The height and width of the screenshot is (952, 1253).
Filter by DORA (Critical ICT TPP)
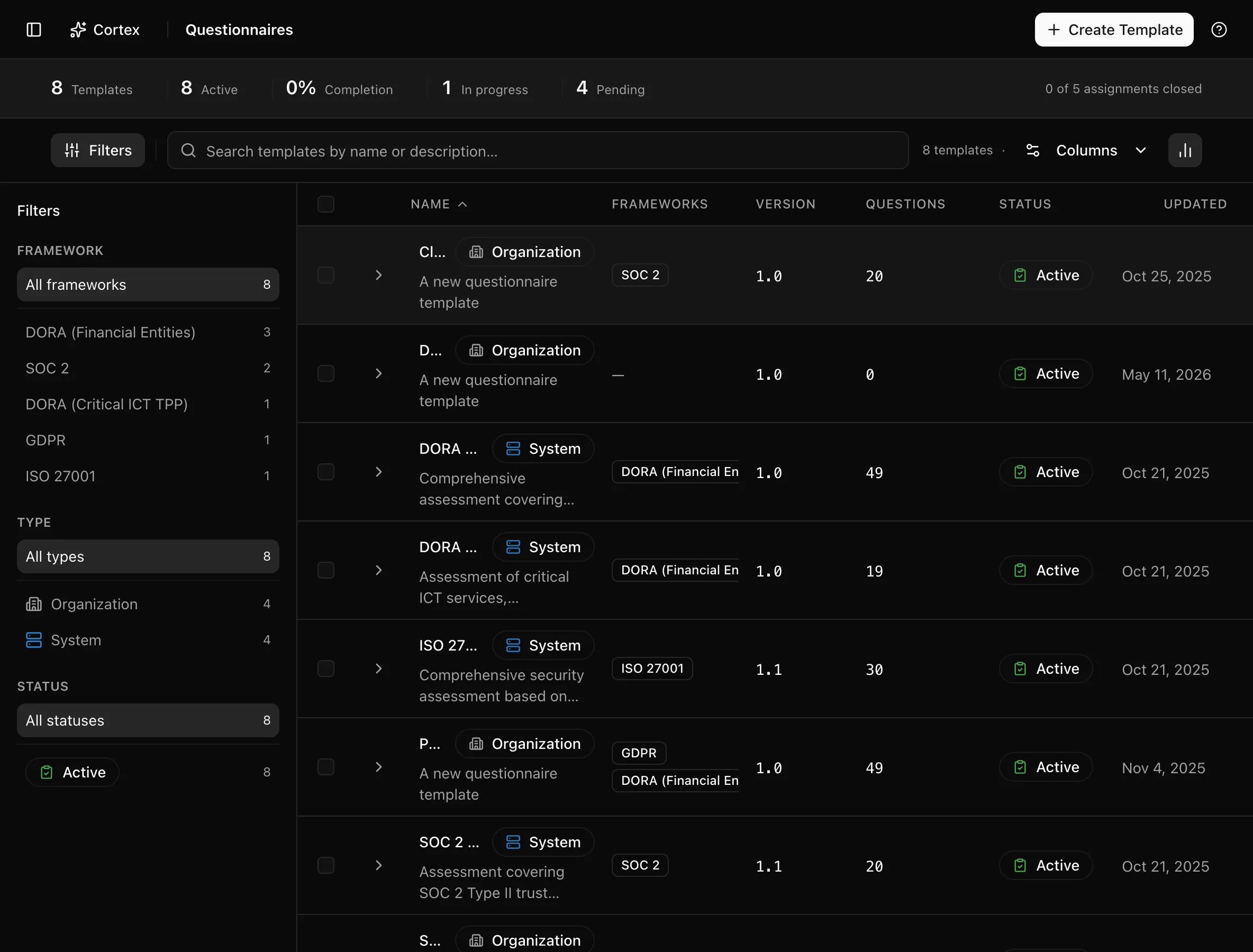[148, 404]
